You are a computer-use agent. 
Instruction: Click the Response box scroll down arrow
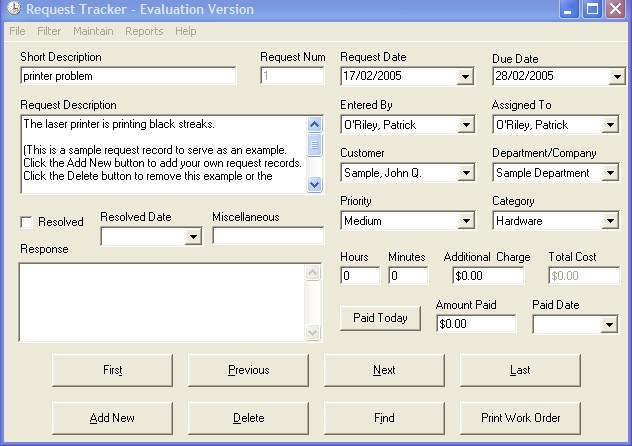pos(313,333)
